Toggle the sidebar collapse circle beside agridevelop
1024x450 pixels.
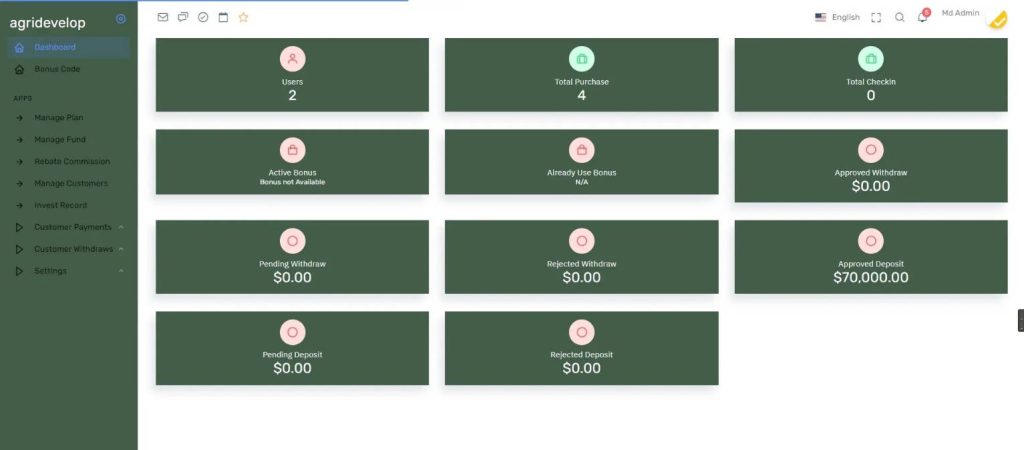[121, 19]
